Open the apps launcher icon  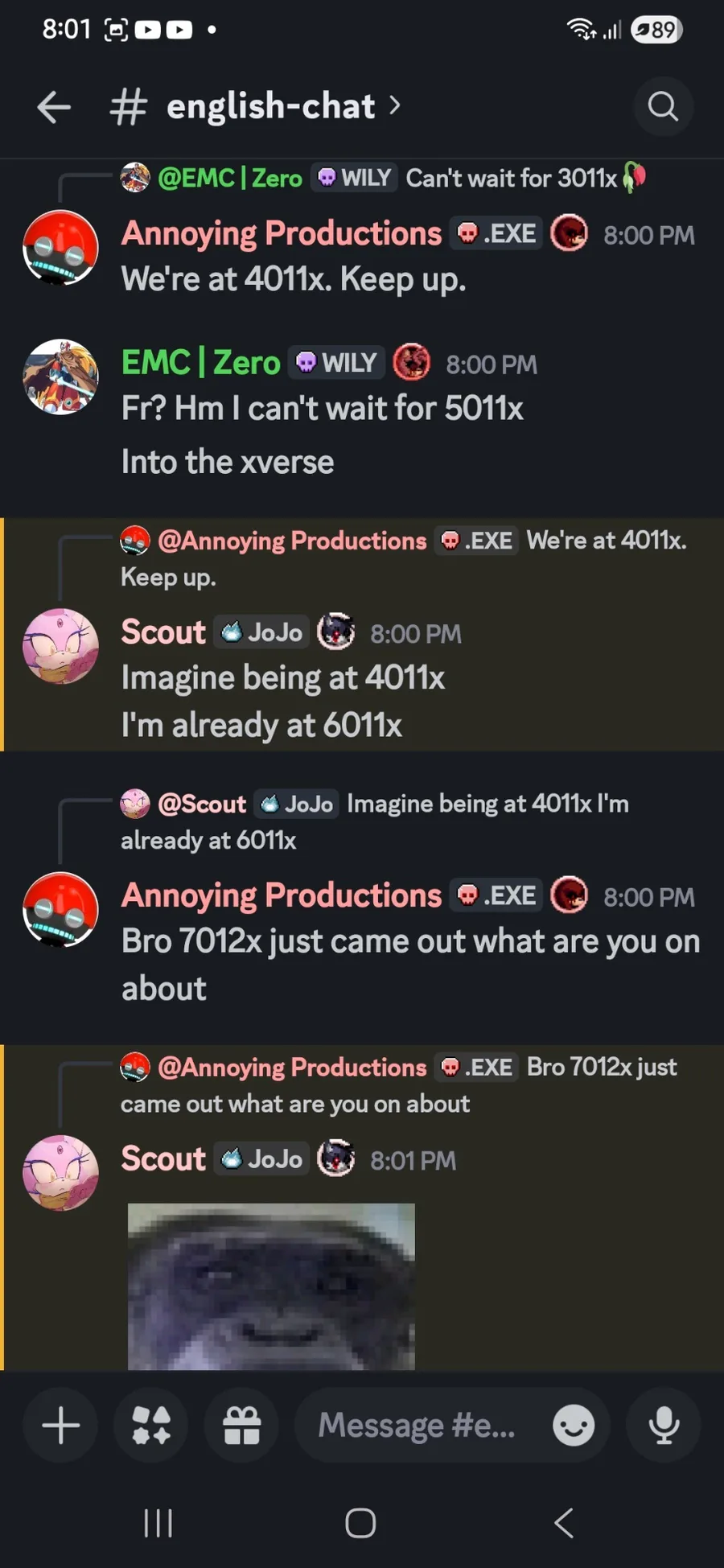click(151, 1426)
